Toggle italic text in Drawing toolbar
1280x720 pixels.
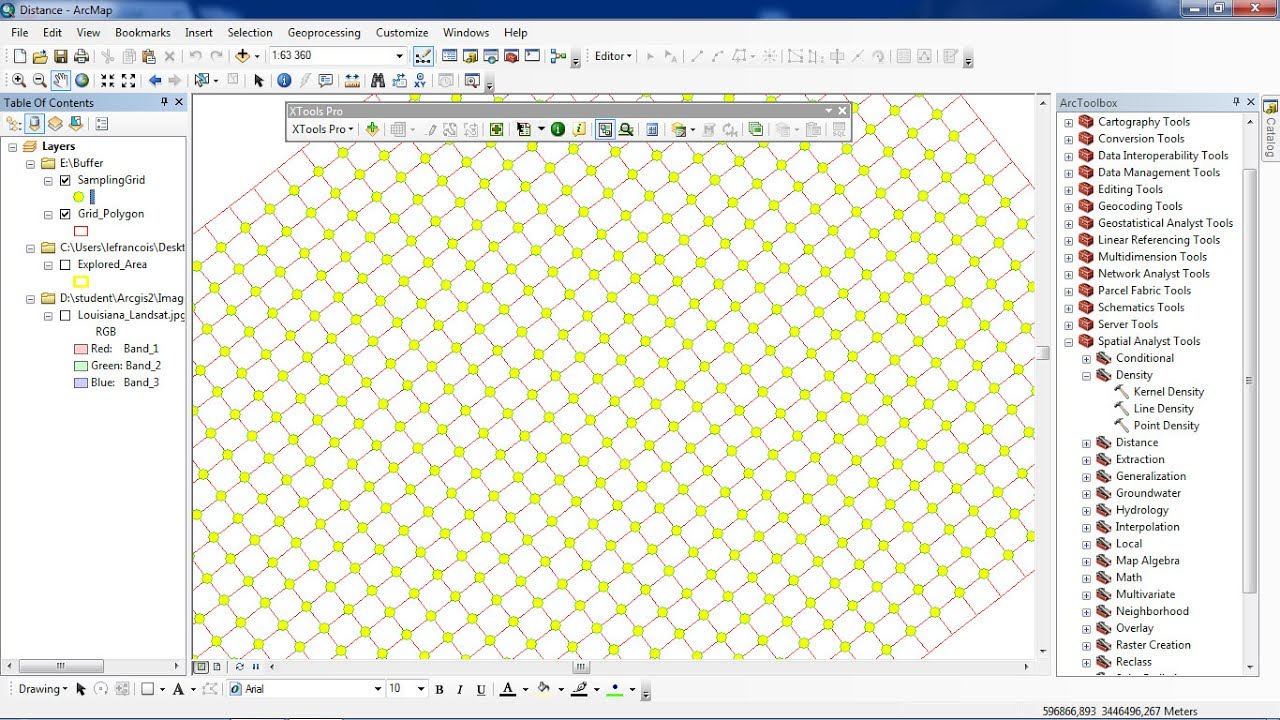[x=460, y=689]
